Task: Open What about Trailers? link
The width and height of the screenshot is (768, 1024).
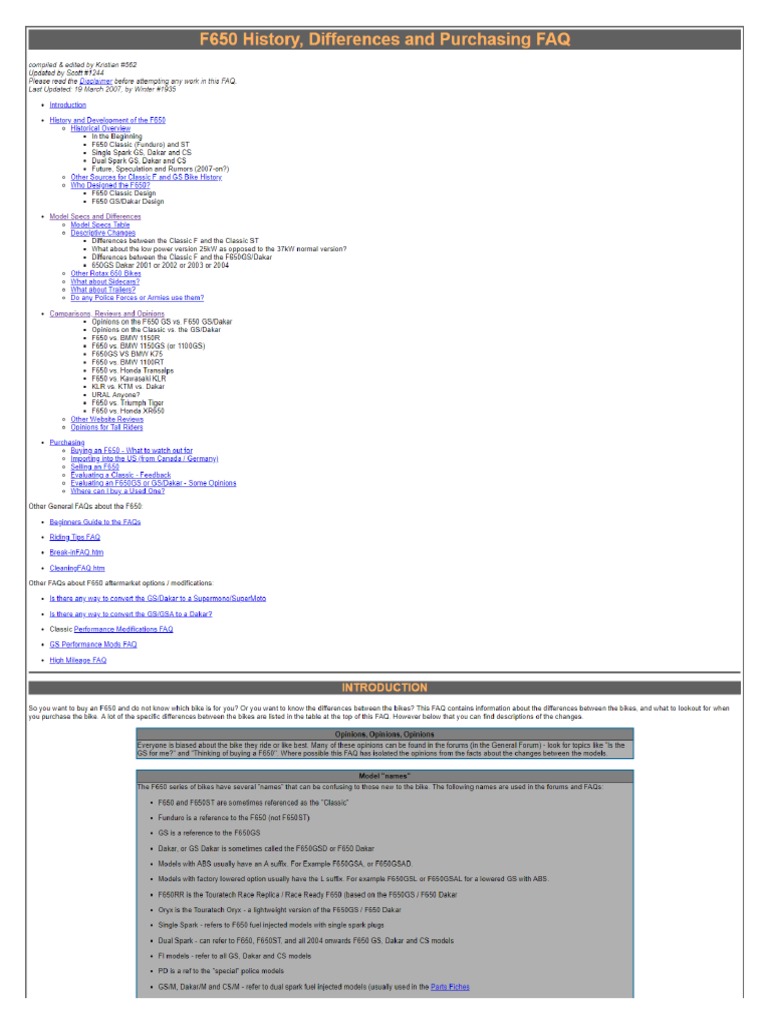Action: pos(103,289)
